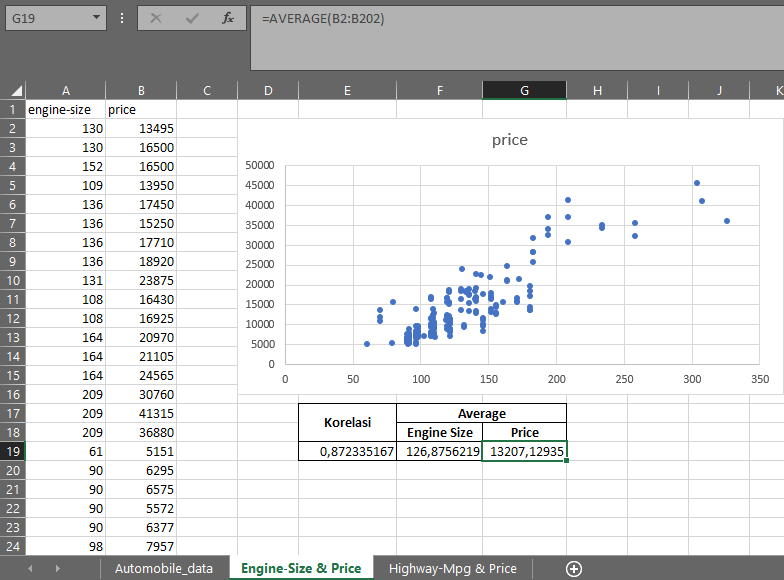
Task: Select cell with price 23875
Action: tap(141, 280)
